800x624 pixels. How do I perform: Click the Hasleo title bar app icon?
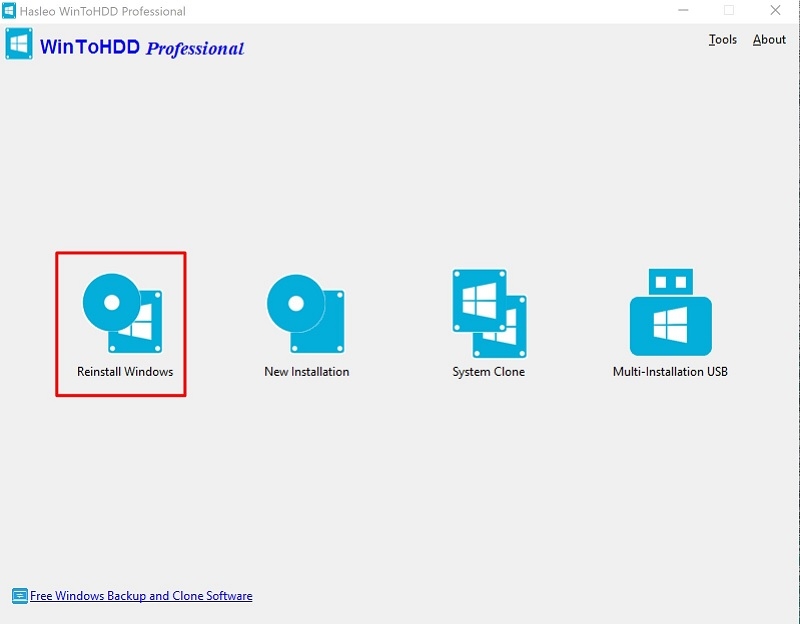coord(9,11)
